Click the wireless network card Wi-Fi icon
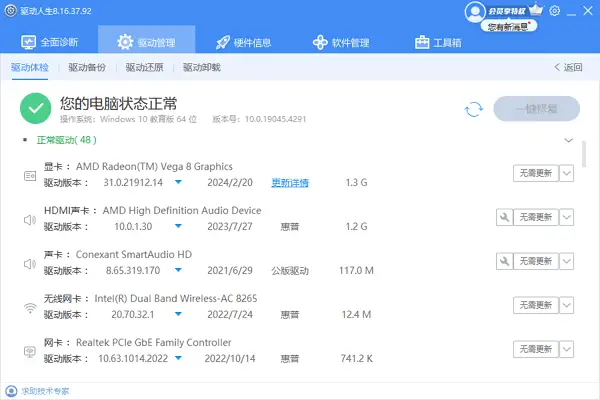This screenshot has width=600, height=400. (x=30, y=306)
